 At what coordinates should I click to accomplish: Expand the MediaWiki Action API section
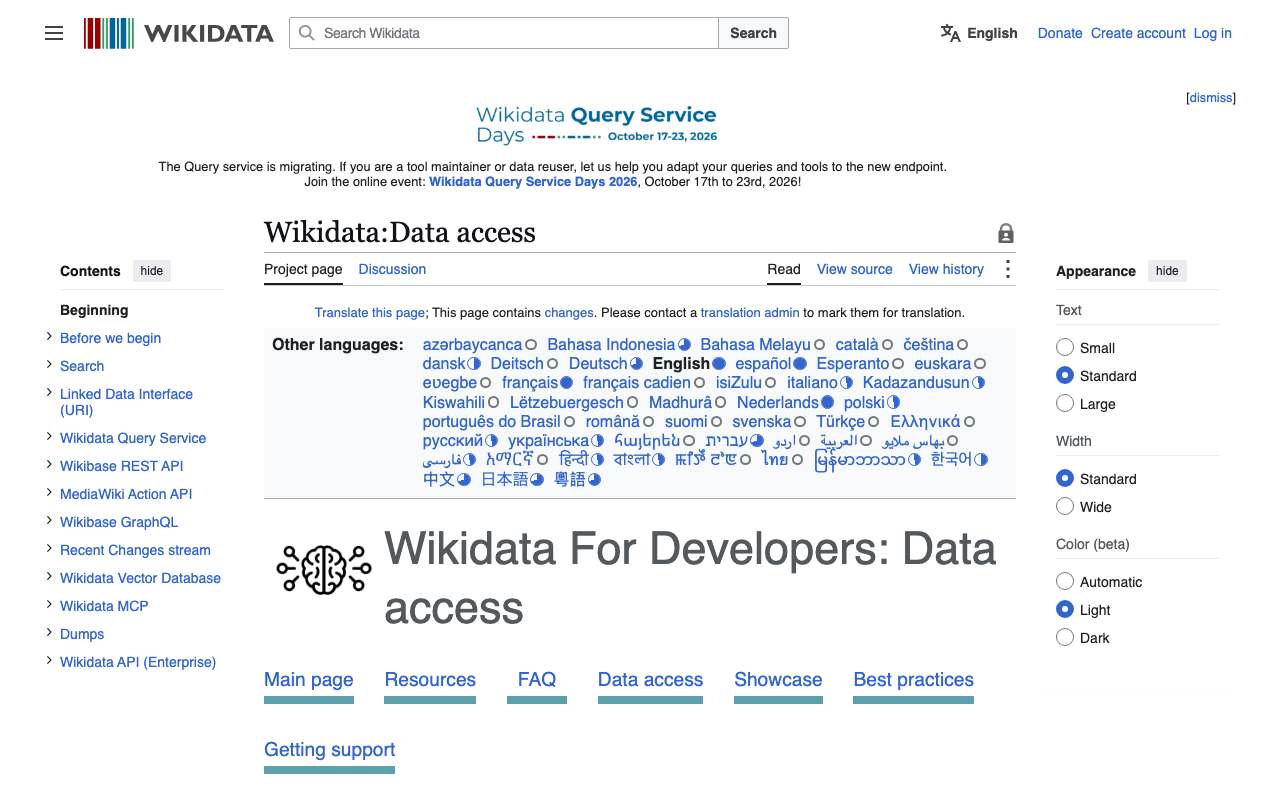[x=49, y=493]
